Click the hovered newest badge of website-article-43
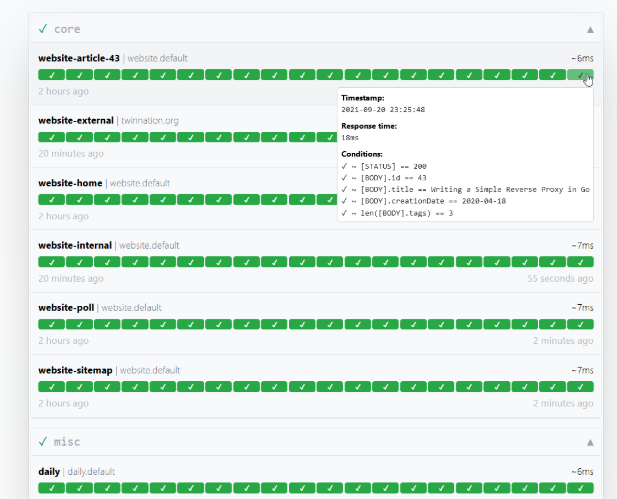 click(x=580, y=74)
